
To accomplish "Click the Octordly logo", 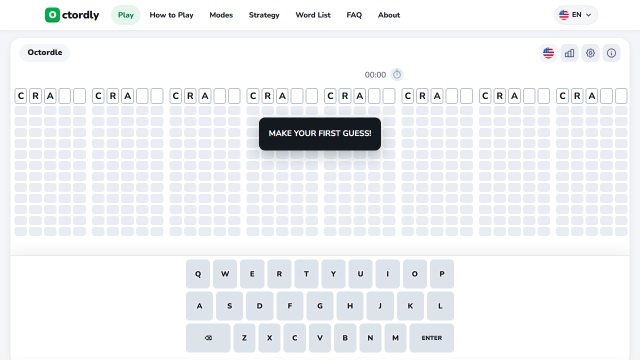I will pyautogui.click(x=72, y=15).
